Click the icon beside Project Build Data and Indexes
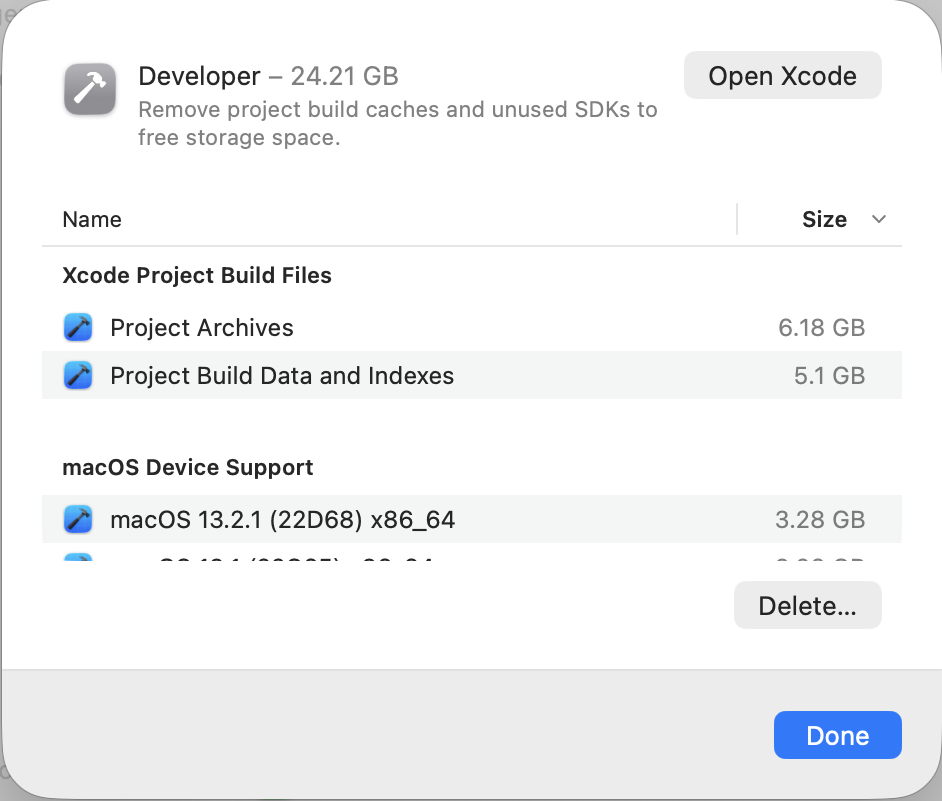This screenshot has width=942, height=801. click(78, 376)
